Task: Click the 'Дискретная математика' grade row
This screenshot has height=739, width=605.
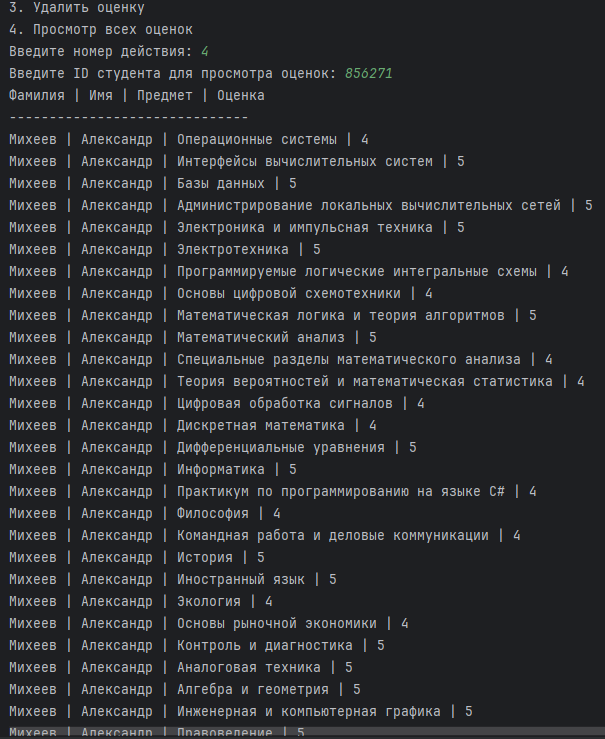Action: pos(193,426)
